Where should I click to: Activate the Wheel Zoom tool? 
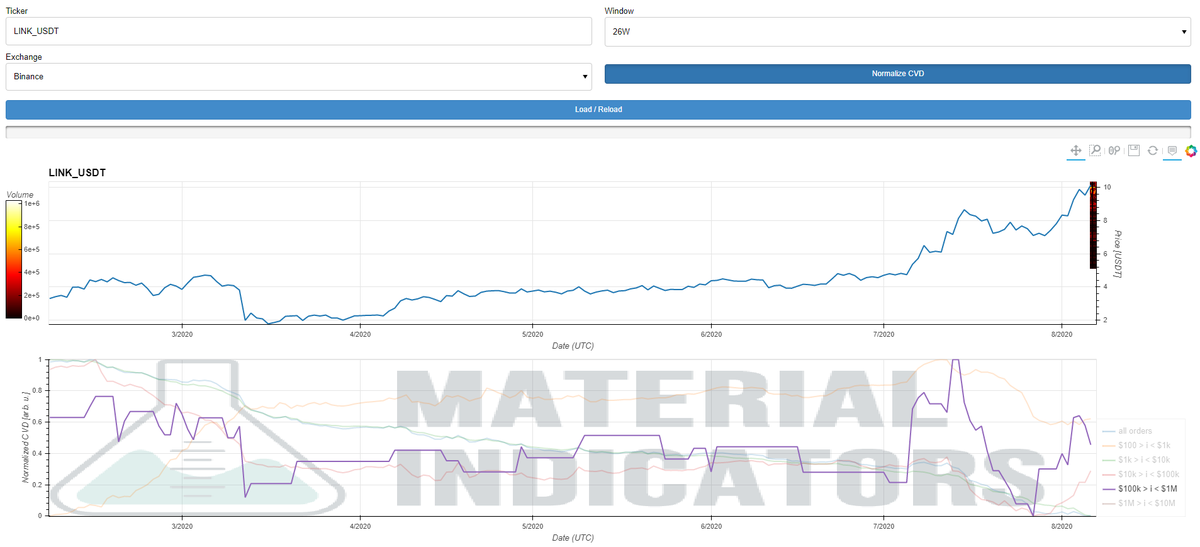click(x=1114, y=150)
